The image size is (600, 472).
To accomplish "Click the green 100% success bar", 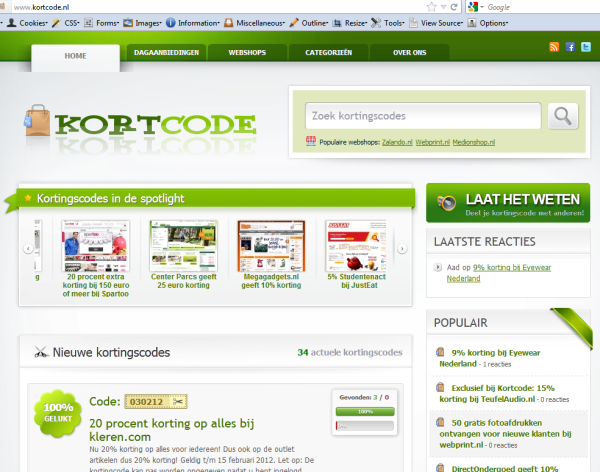I will (x=365, y=412).
